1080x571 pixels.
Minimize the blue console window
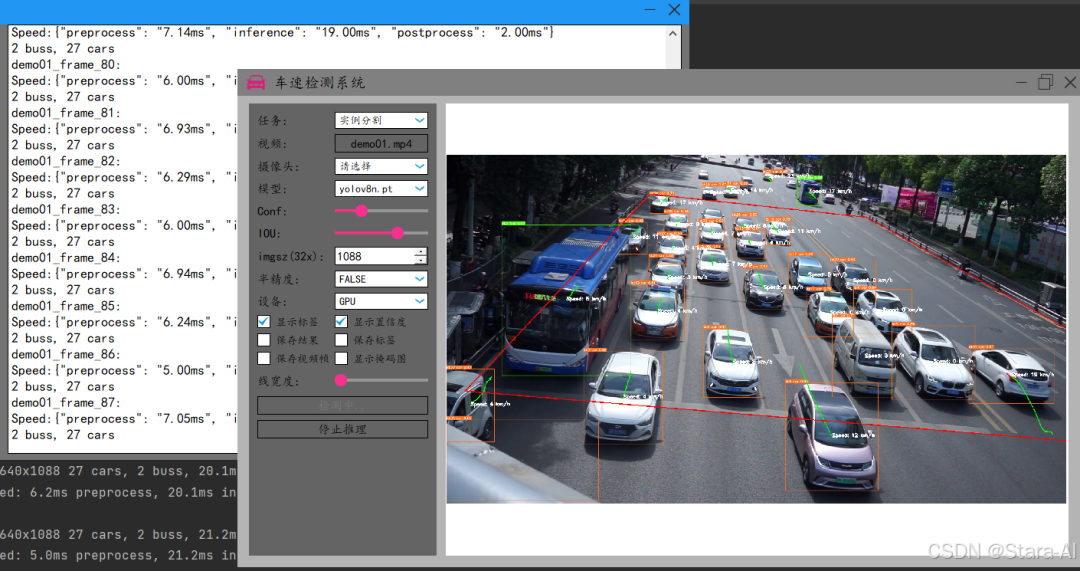pyautogui.click(x=650, y=10)
